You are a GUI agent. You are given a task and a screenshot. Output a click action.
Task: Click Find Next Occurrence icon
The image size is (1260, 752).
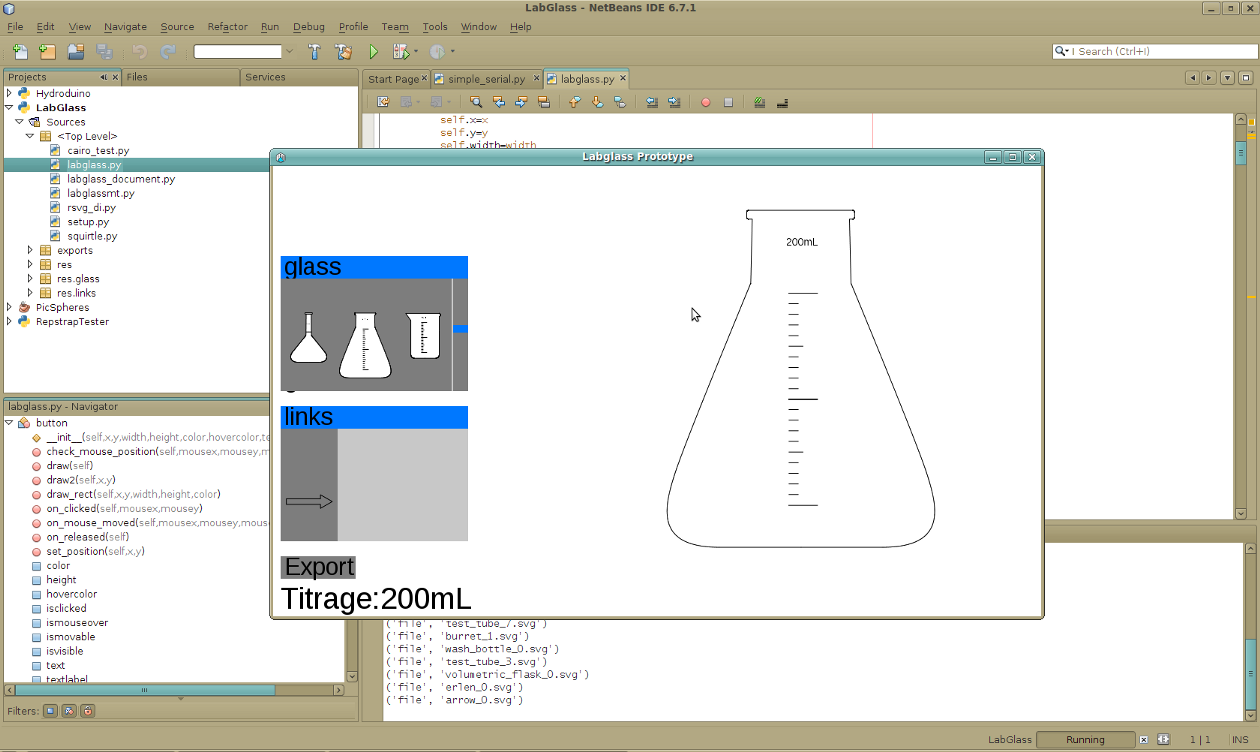[x=521, y=102]
